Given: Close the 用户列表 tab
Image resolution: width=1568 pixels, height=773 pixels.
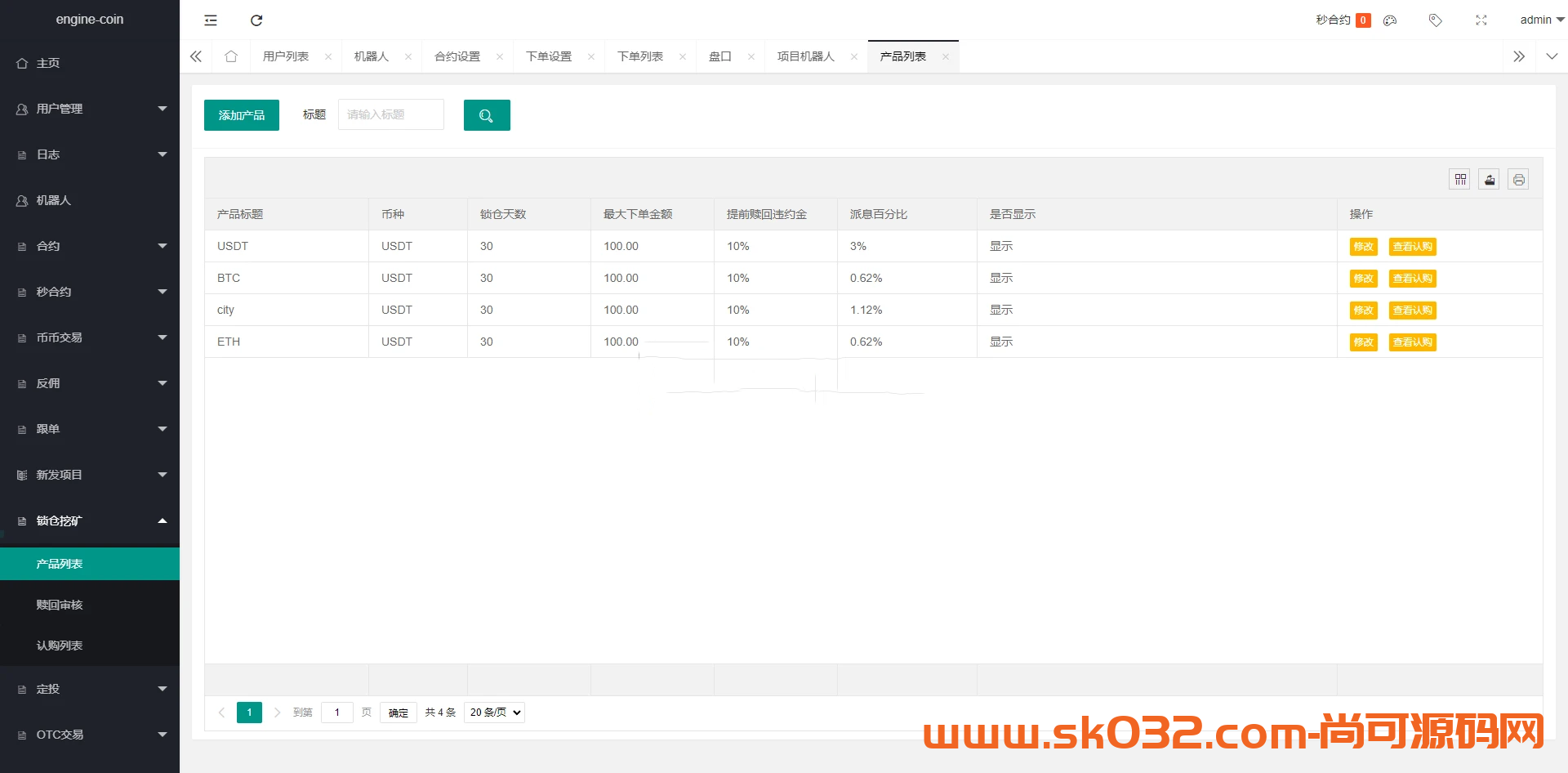Looking at the screenshot, I should [328, 56].
